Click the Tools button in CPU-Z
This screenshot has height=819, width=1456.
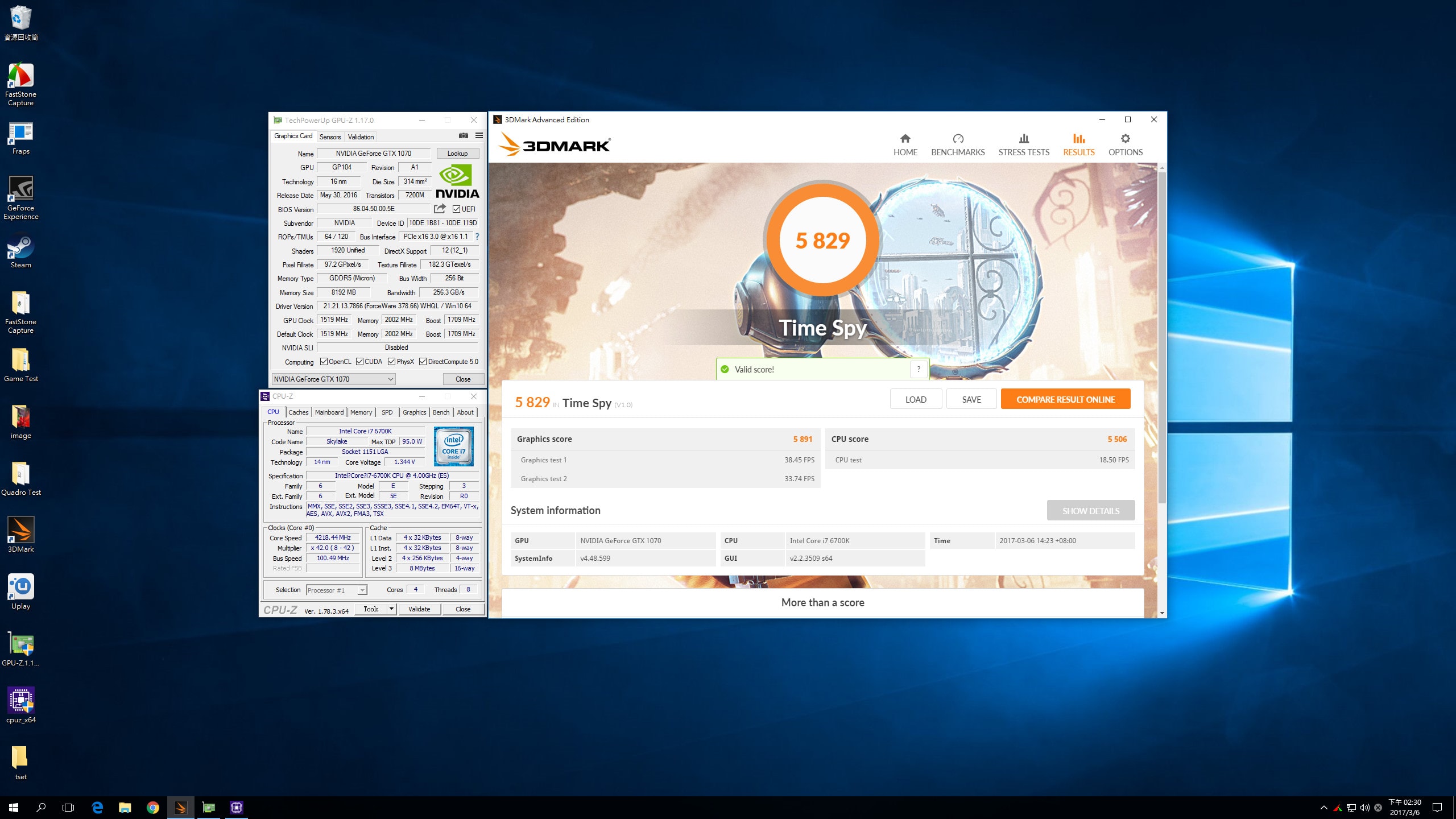pyautogui.click(x=371, y=609)
